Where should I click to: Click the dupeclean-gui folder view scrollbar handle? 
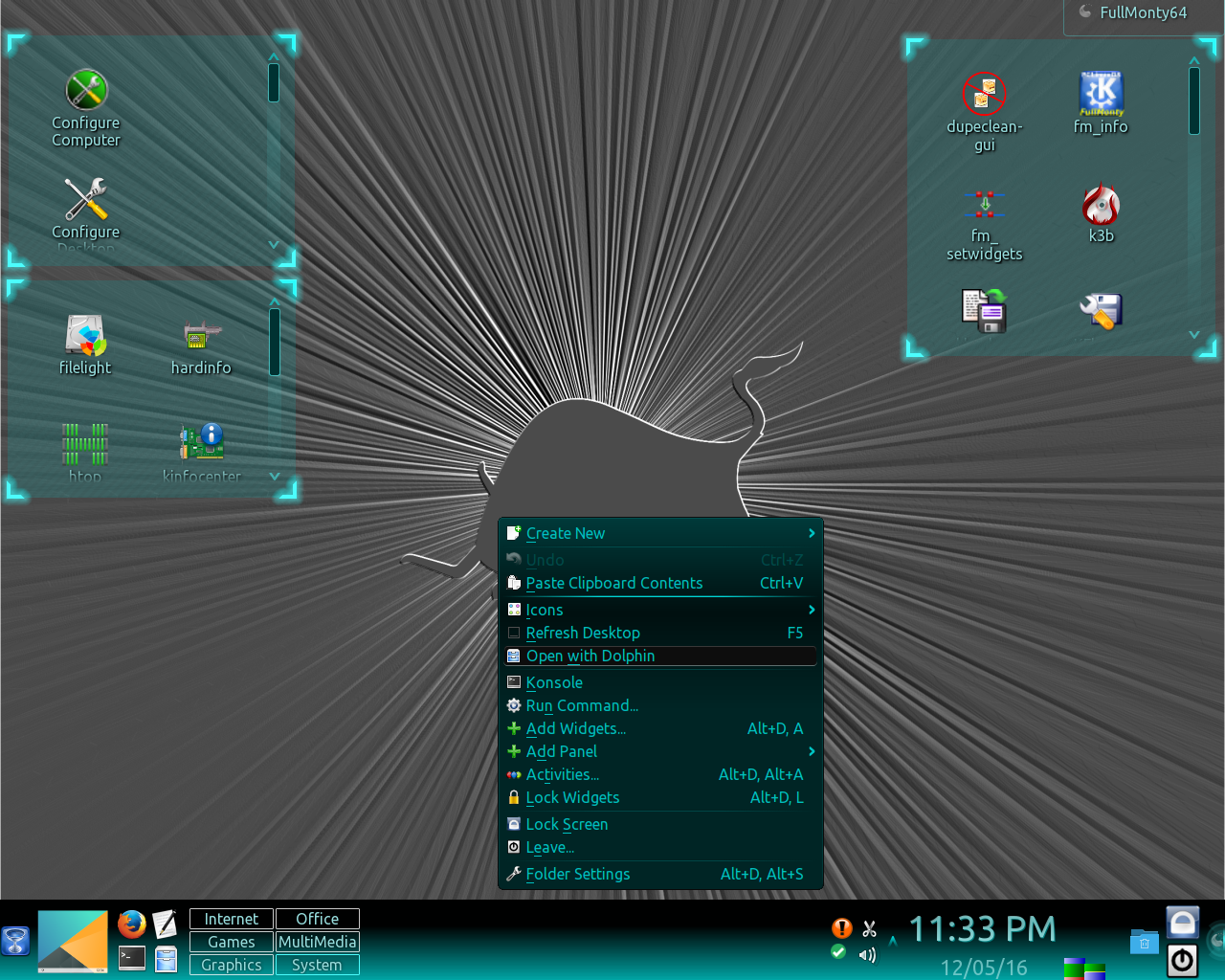tap(1194, 101)
